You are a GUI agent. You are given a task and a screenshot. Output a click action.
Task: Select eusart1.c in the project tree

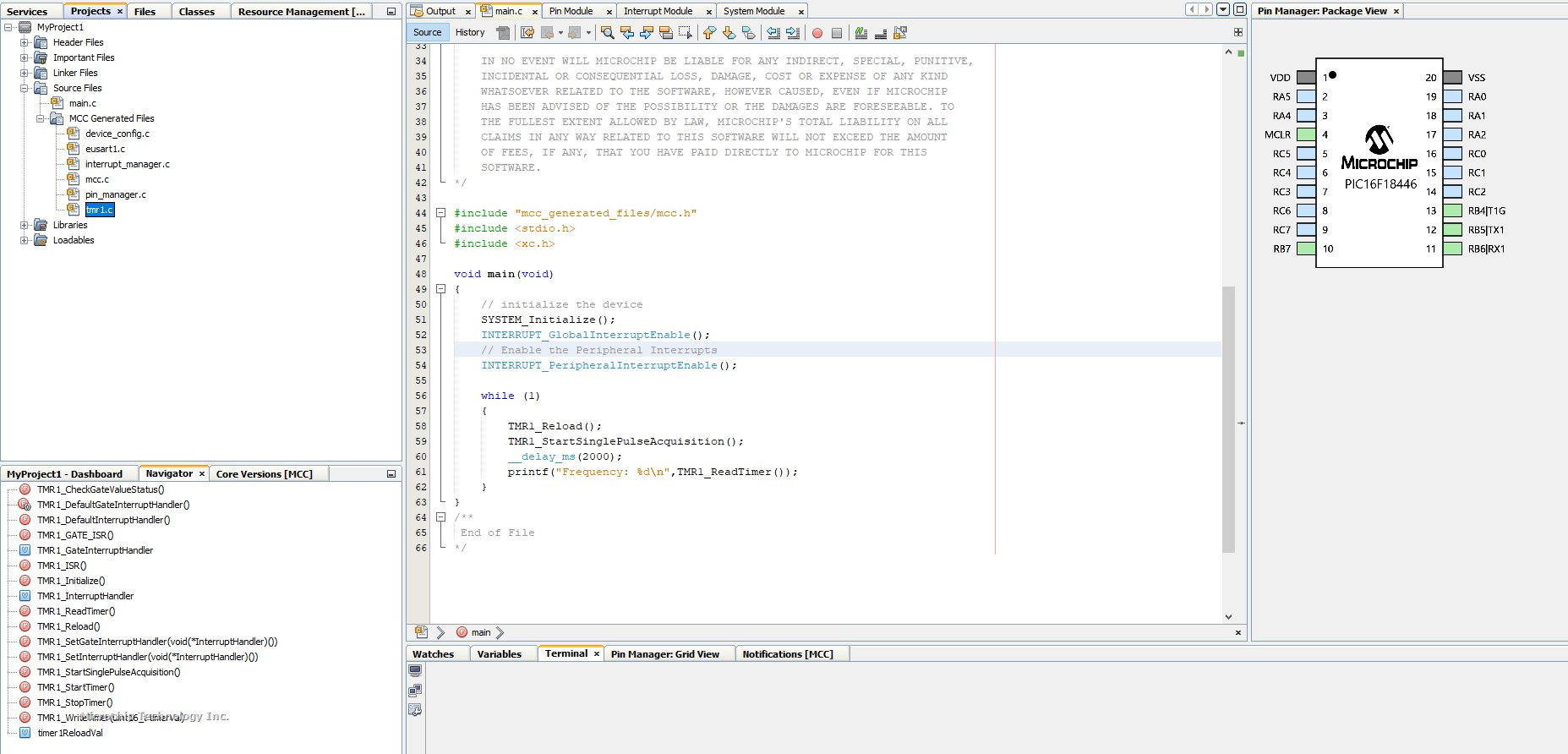pos(105,149)
